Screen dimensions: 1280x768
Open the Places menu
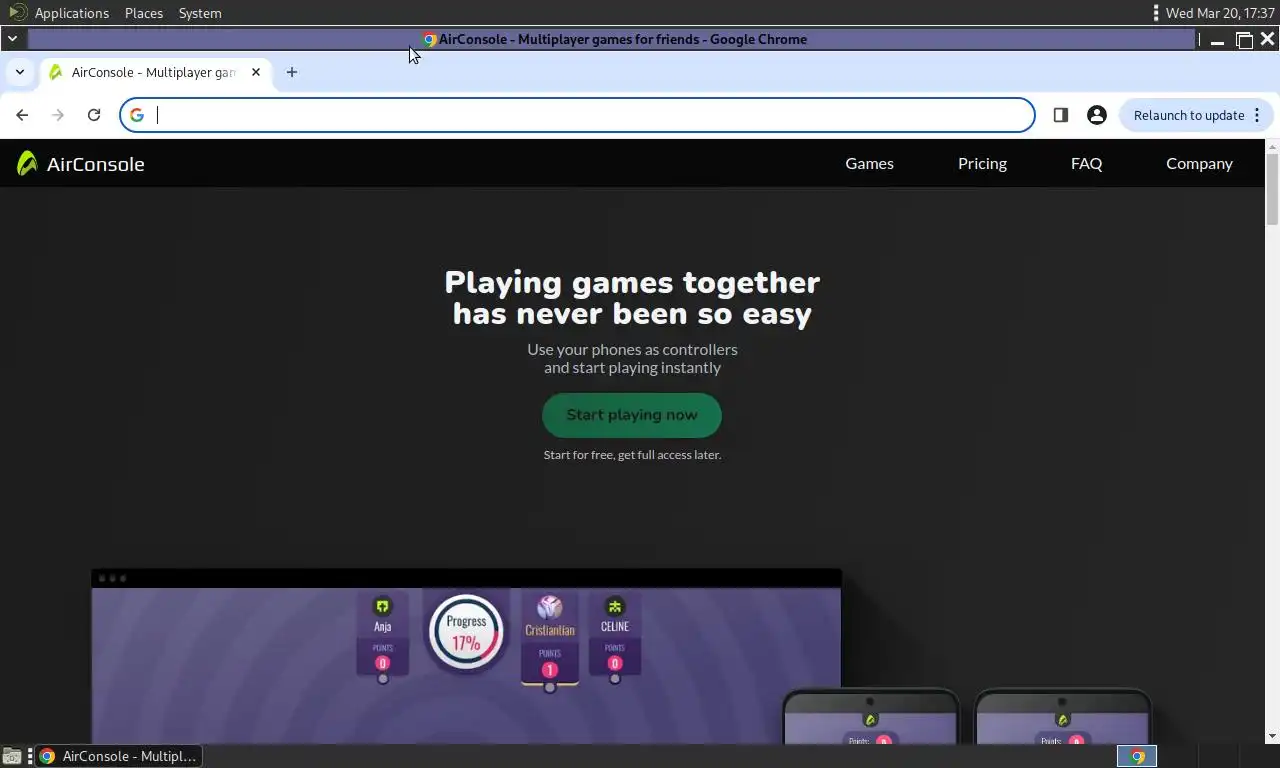(144, 13)
